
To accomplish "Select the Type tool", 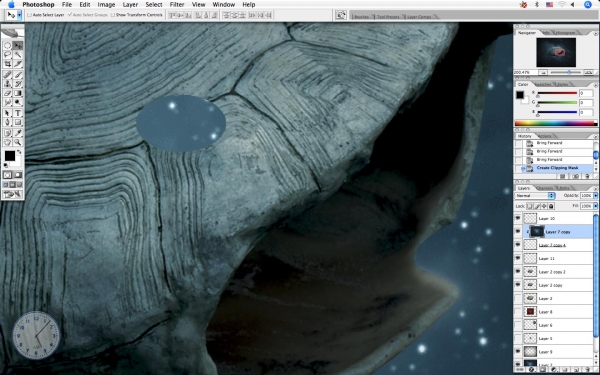I will pos(18,113).
